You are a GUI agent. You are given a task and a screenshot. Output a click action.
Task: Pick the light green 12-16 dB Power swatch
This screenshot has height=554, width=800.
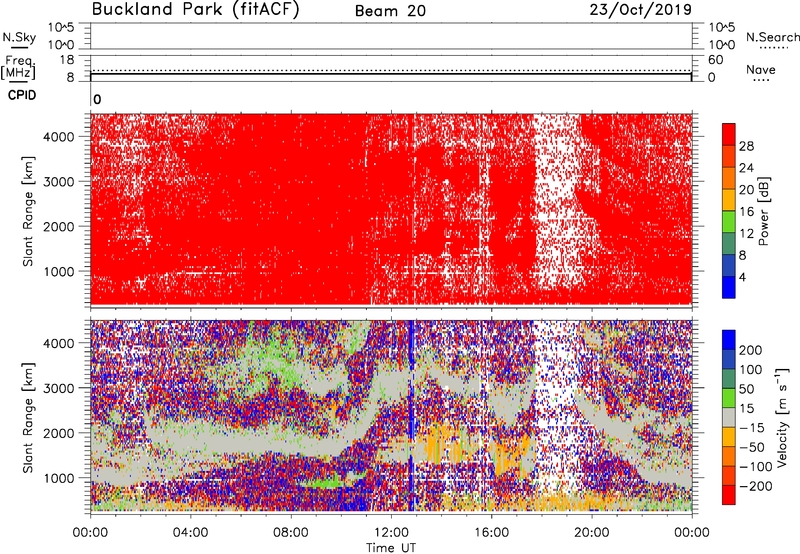point(729,222)
